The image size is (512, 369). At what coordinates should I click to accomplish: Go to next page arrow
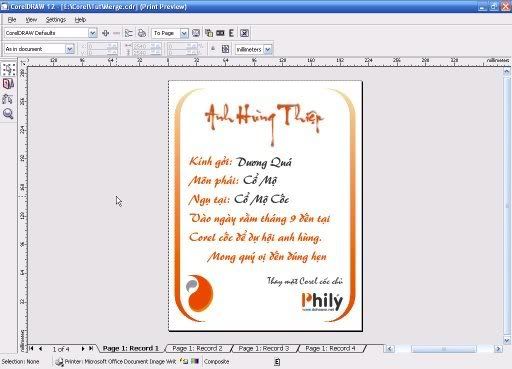coord(83,349)
